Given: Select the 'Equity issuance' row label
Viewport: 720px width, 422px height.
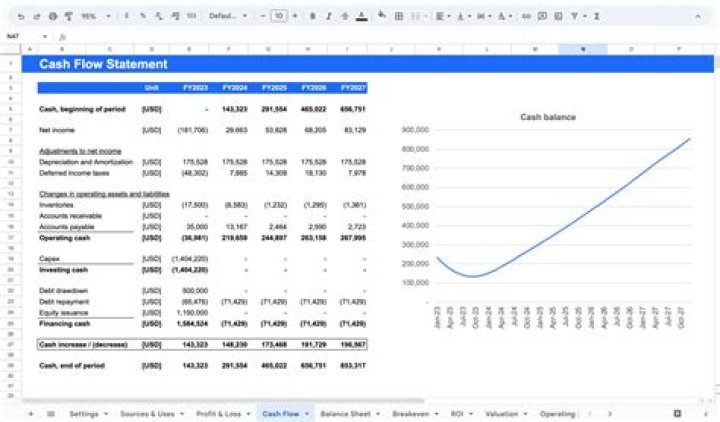Looking at the screenshot, I should (x=63, y=313).
